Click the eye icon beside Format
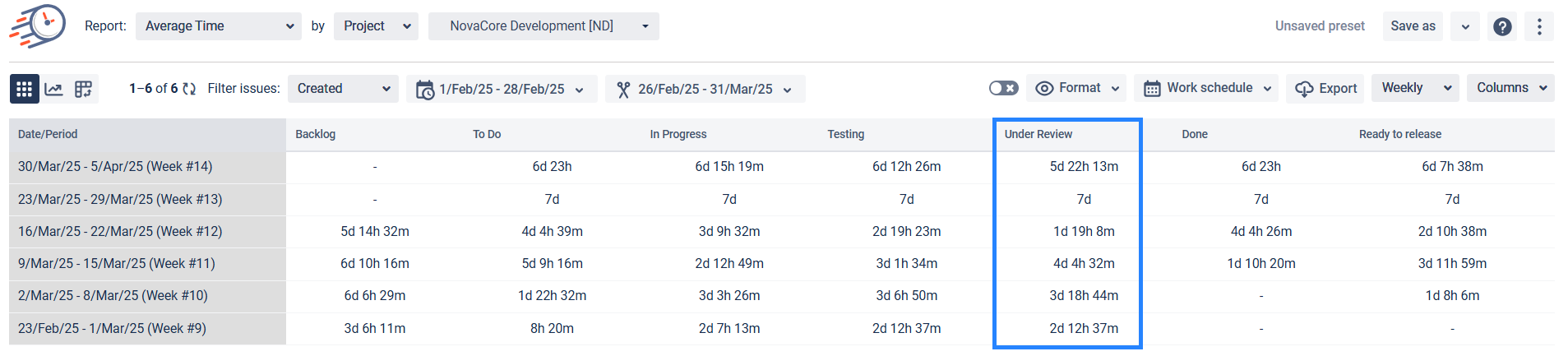 pyautogui.click(x=1044, y=89)
